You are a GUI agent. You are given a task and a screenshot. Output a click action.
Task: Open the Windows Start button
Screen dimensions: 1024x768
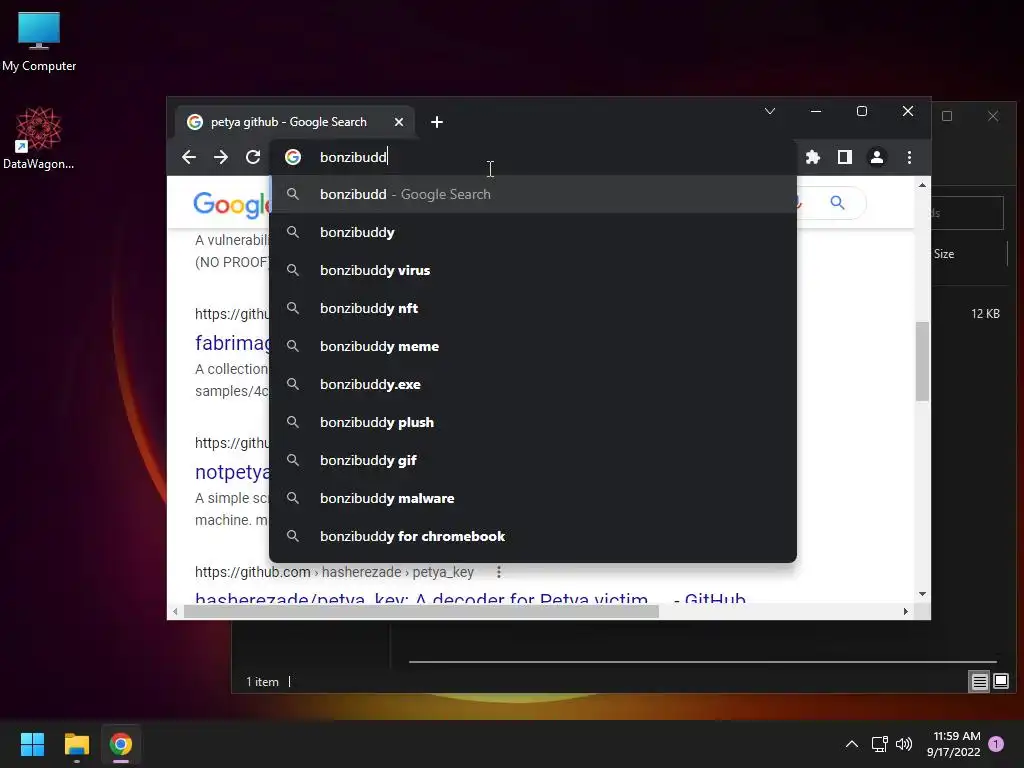tap(32, 744)
